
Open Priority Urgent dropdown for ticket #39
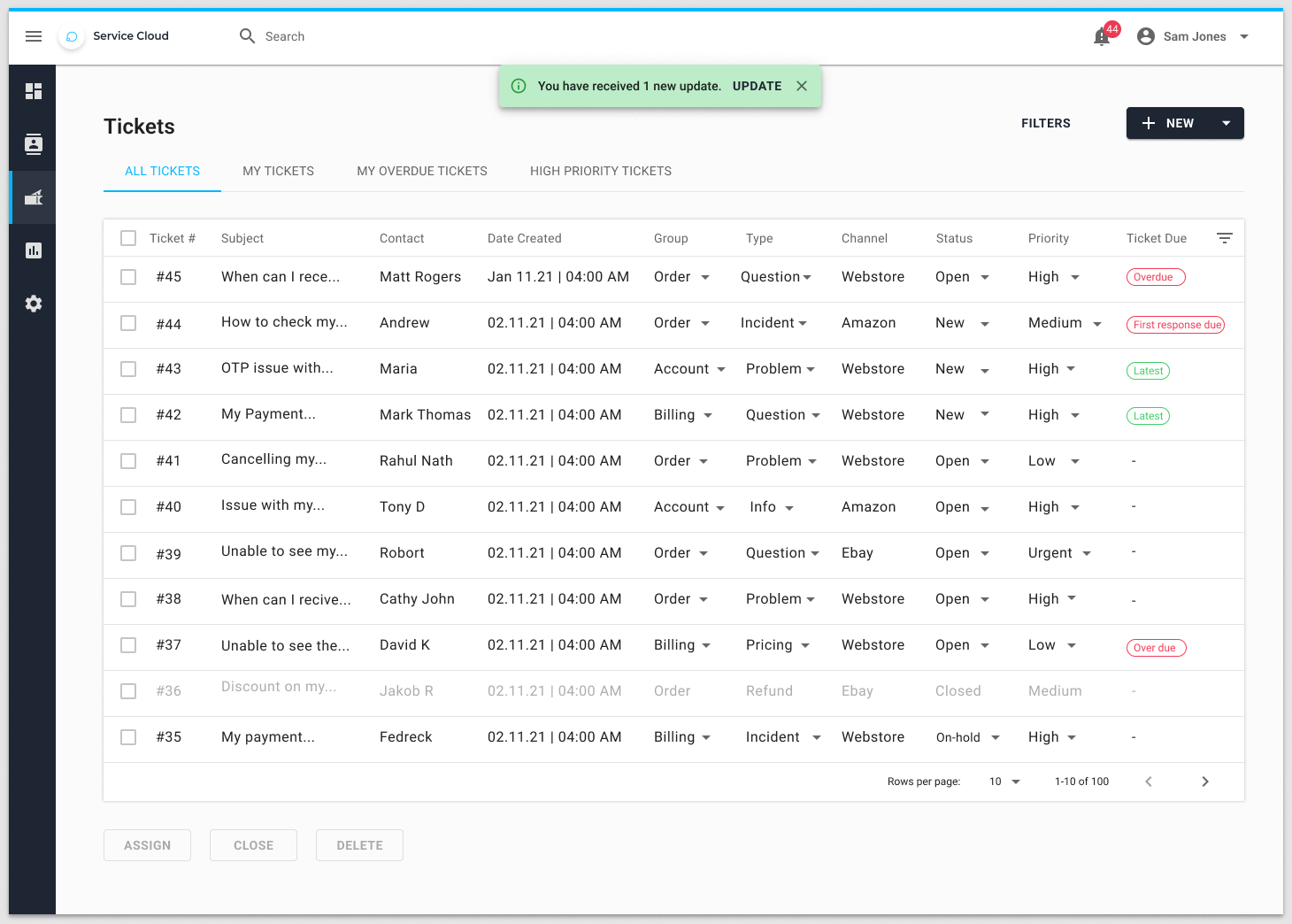pyautogui.click(x=1087, y=554)
